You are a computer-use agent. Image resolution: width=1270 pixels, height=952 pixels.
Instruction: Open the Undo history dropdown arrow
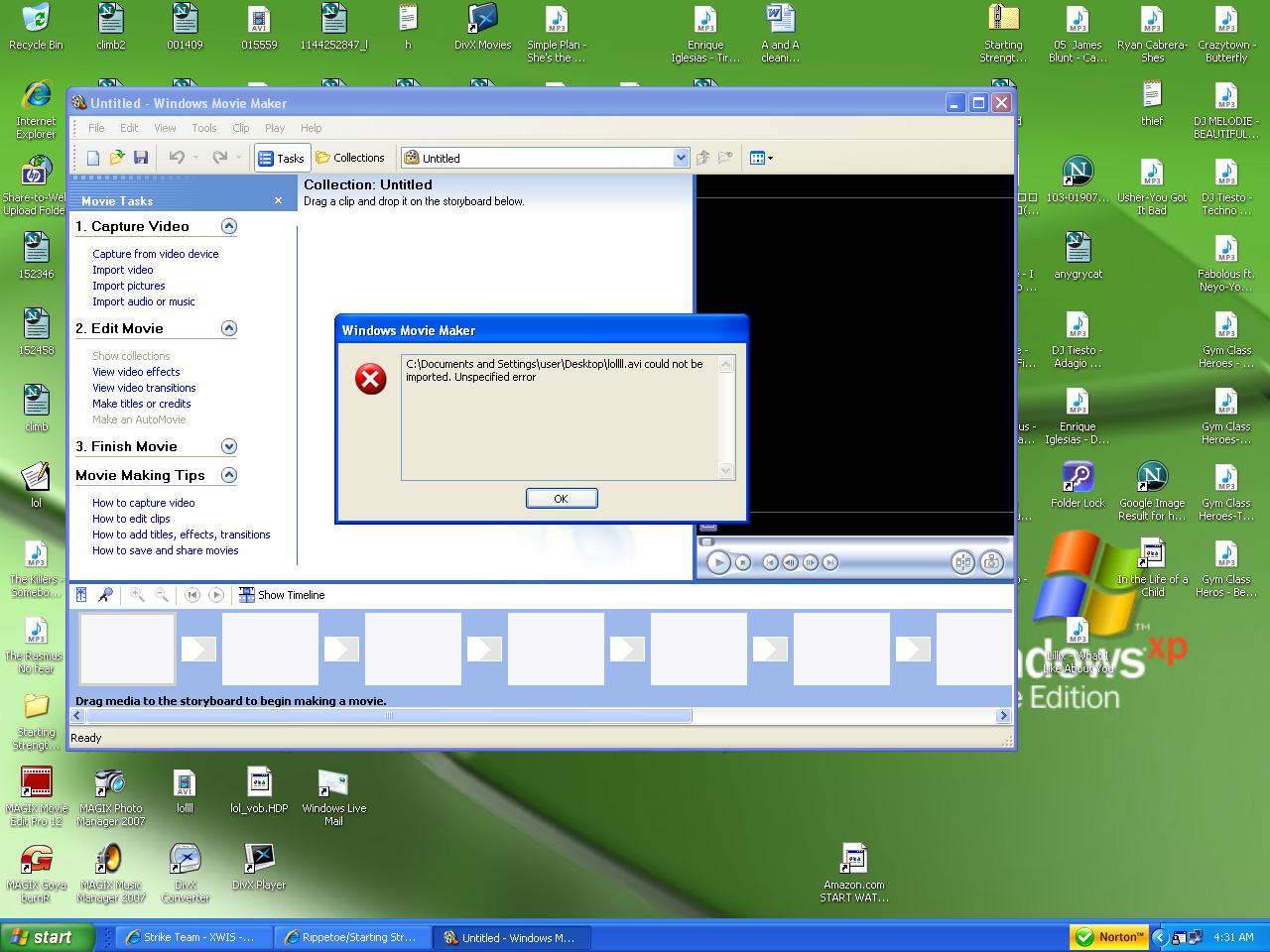pos(195,158)
